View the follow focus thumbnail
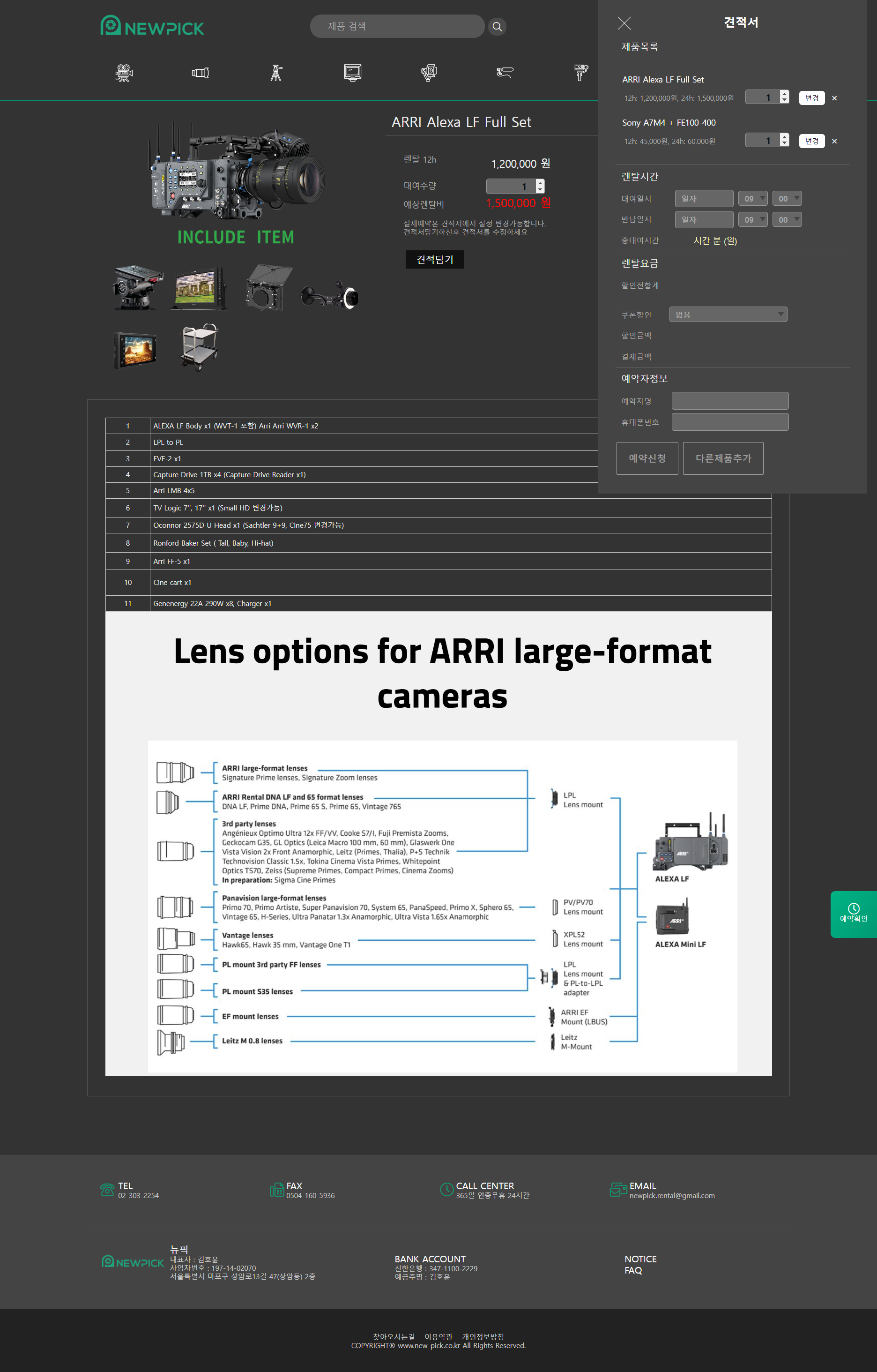The image size is (877, 1372). (x=330, y=294)
